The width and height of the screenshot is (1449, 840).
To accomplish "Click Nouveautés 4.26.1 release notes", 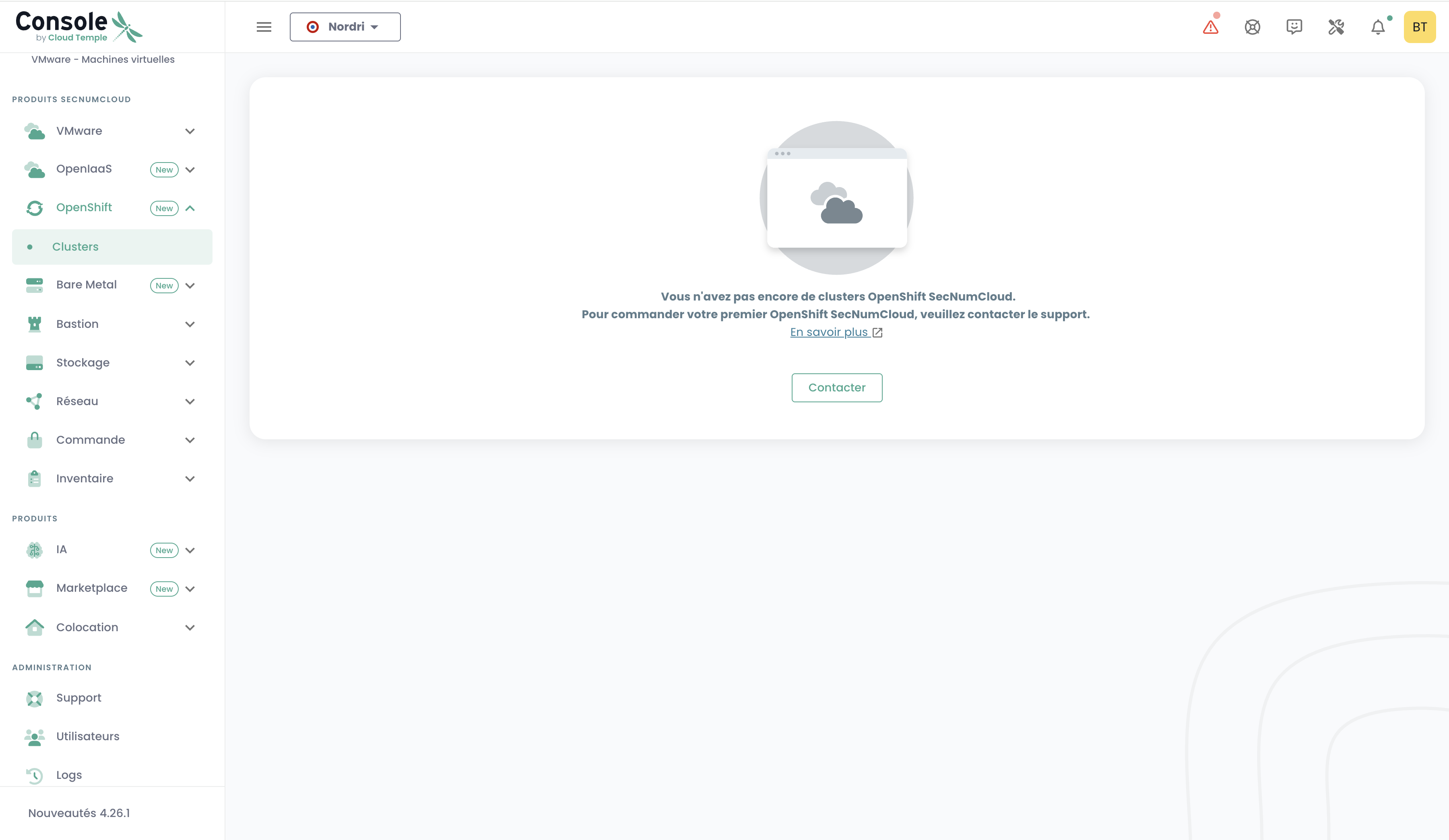I will [x=79, y=813].
